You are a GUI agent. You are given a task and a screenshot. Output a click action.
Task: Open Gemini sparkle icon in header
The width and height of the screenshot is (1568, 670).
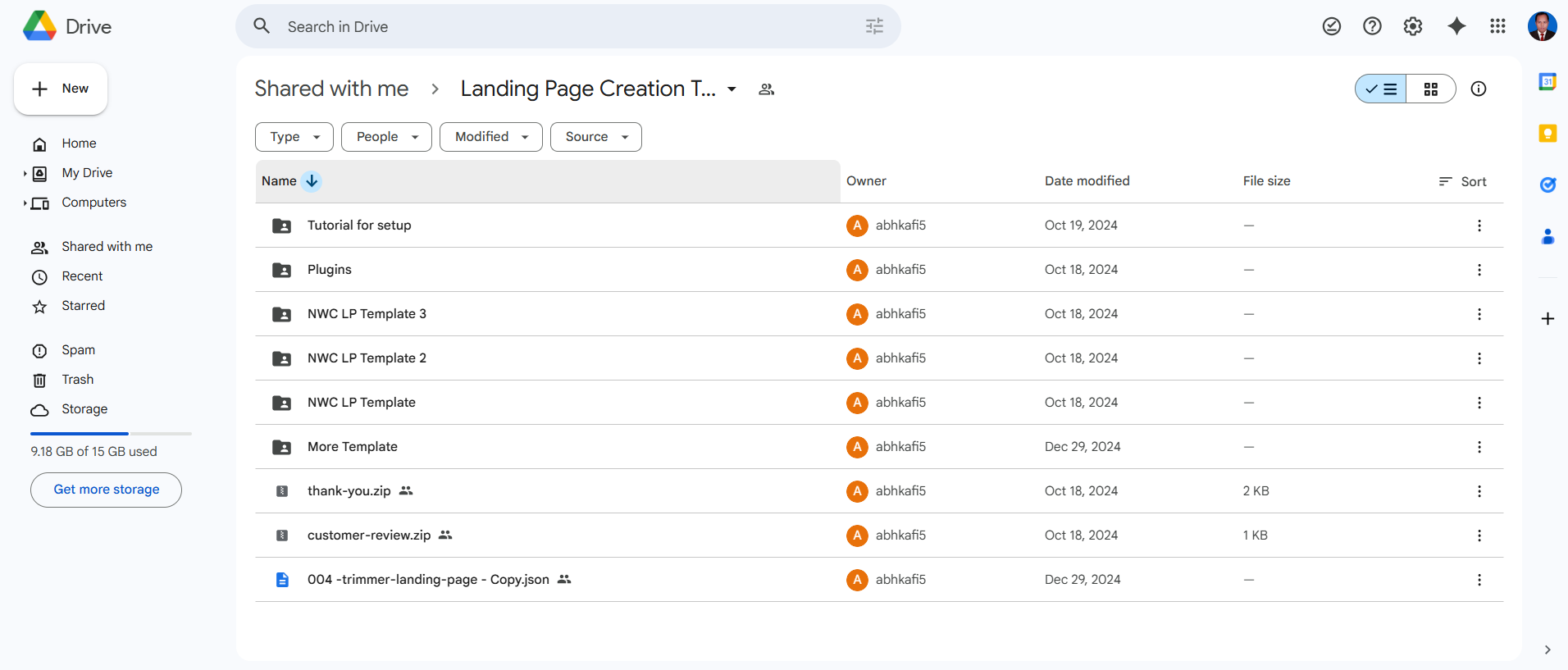click(1456, 26)
